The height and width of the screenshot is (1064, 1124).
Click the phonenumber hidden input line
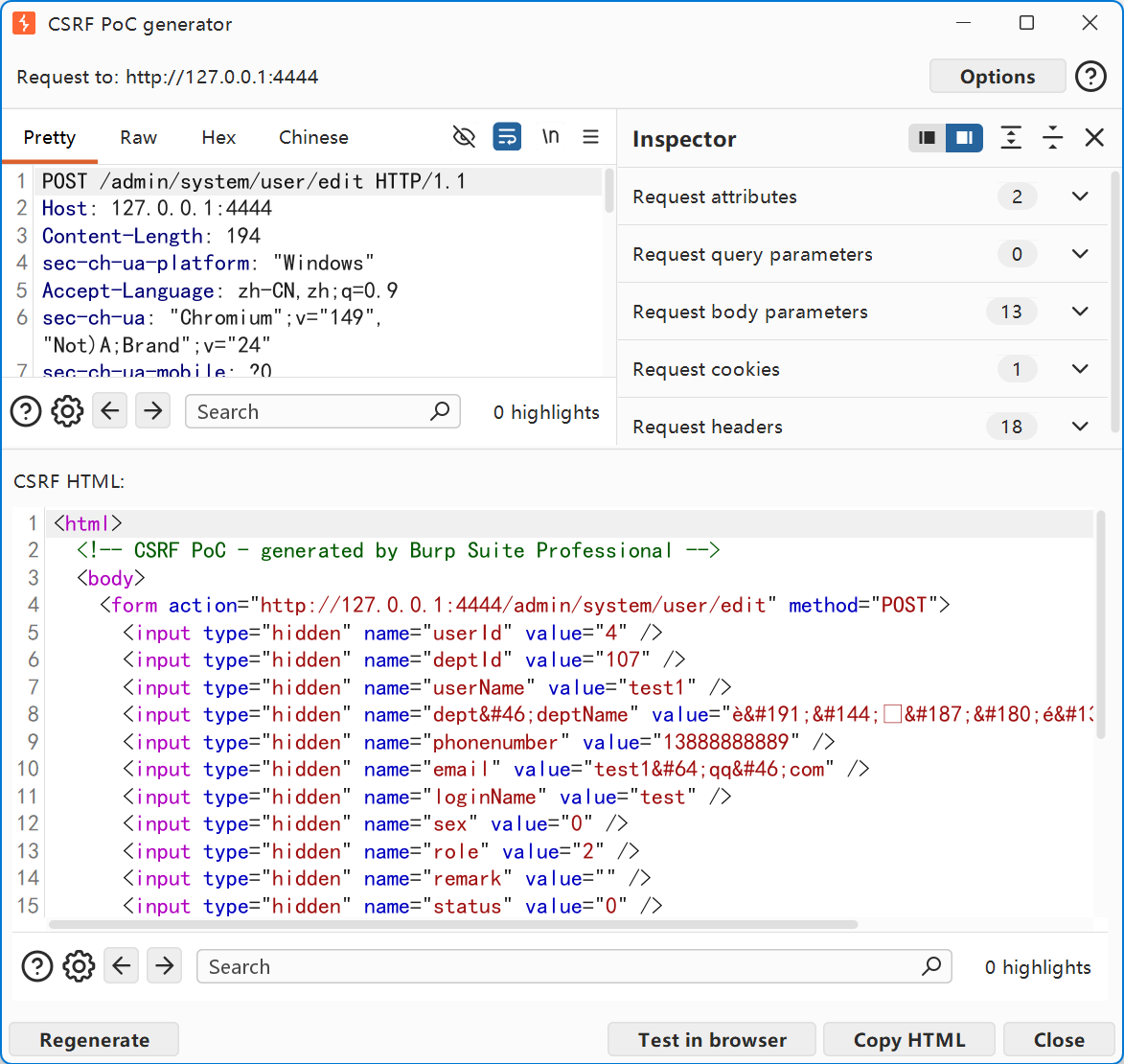[478, 741]
